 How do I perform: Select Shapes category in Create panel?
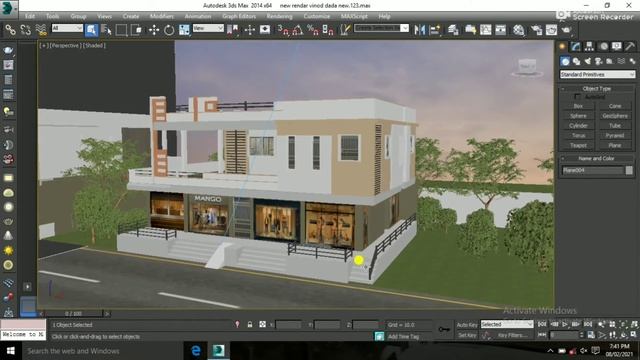[576, 61]
